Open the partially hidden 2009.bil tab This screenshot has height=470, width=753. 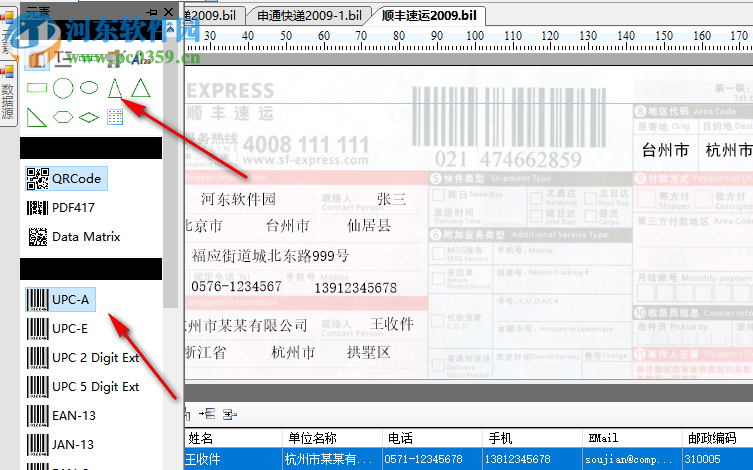(214, 16)
